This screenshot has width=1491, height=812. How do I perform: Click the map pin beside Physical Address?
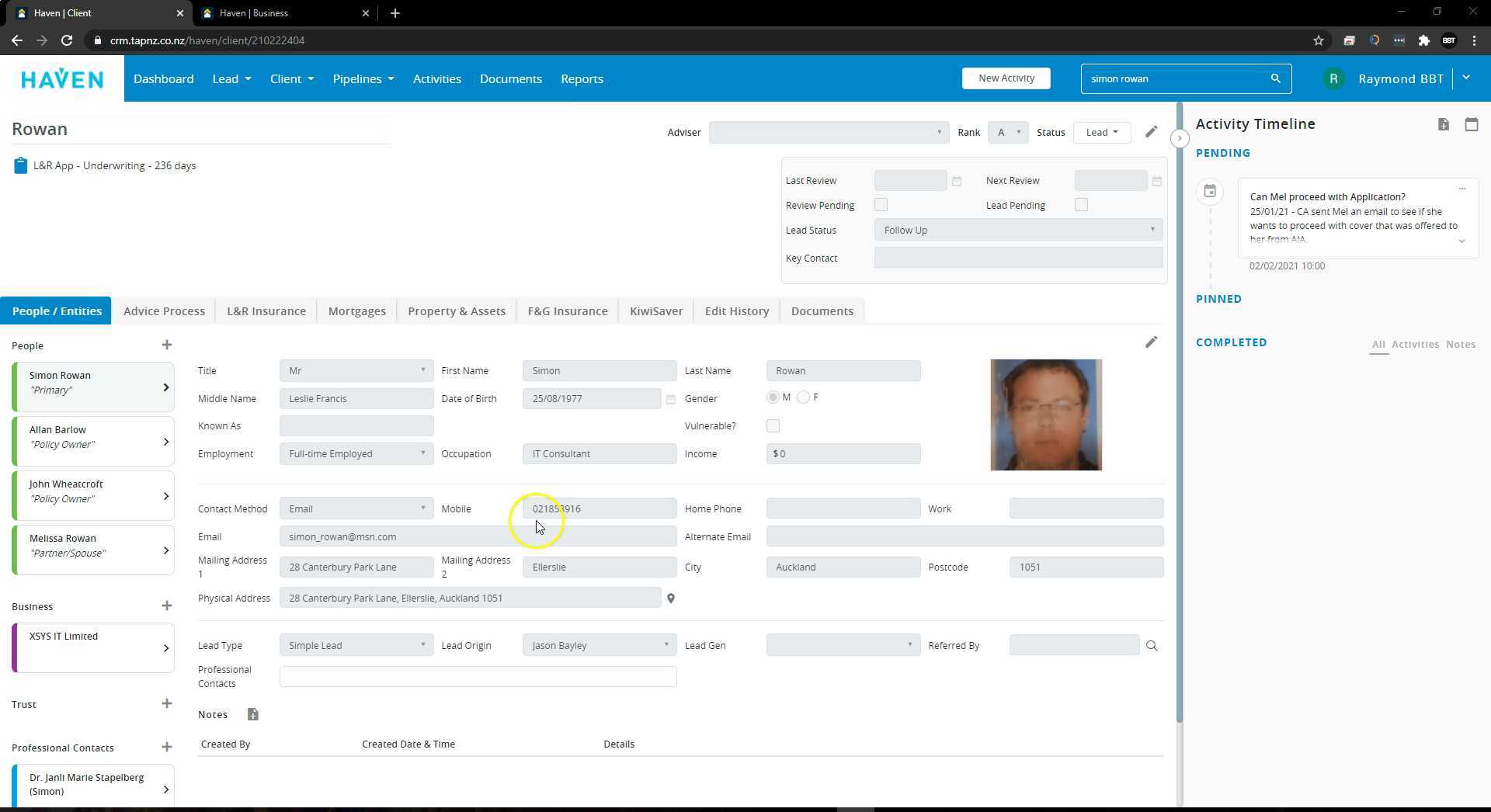pos(671,599)
